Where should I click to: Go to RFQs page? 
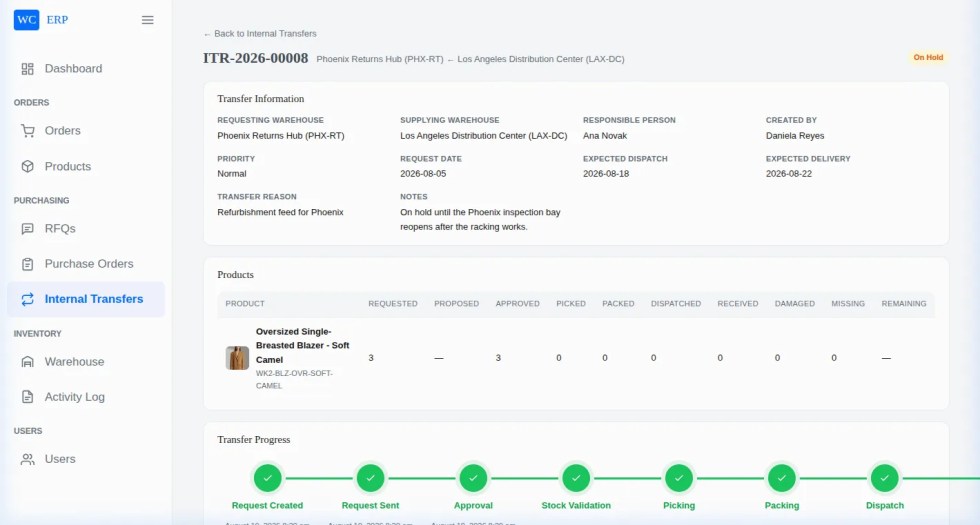click(86, 229)
